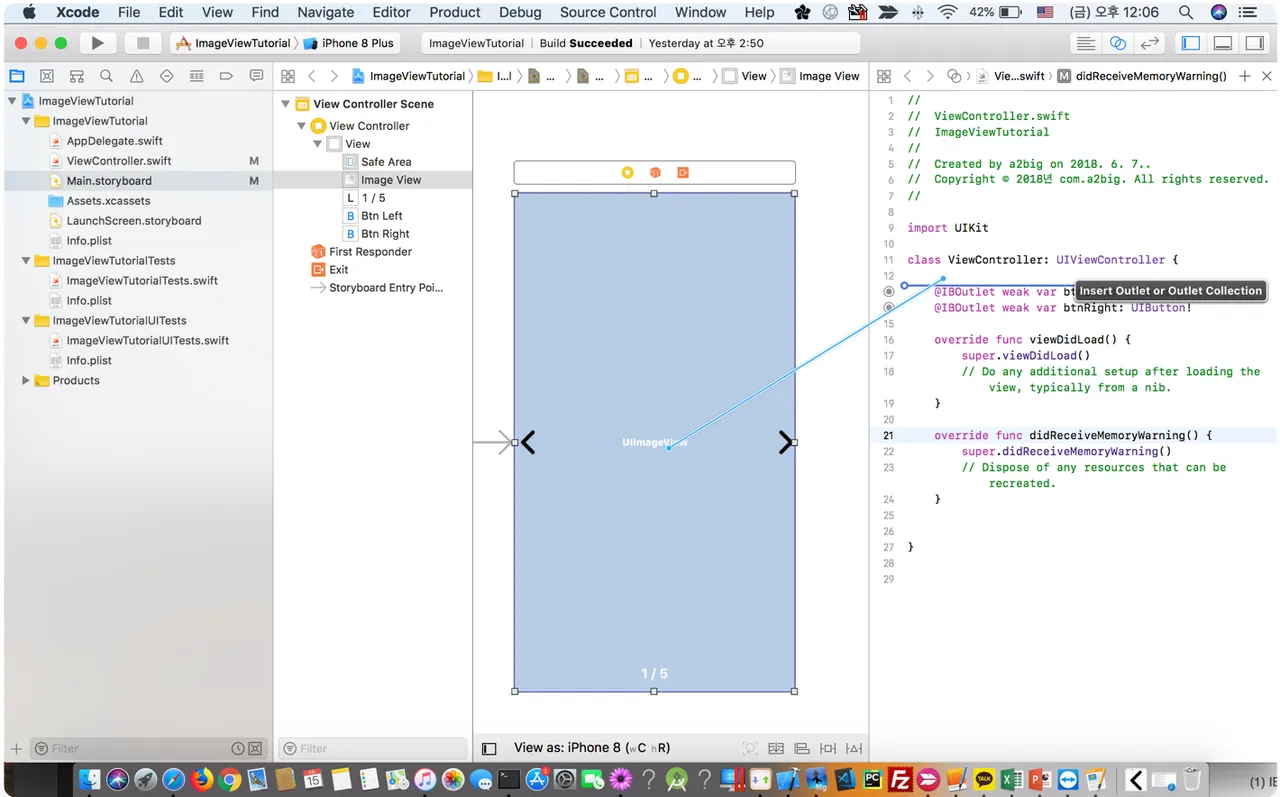The image size is (1280, 797).
Task: Click the Image View jump bar item
Action: coord(820,76)
